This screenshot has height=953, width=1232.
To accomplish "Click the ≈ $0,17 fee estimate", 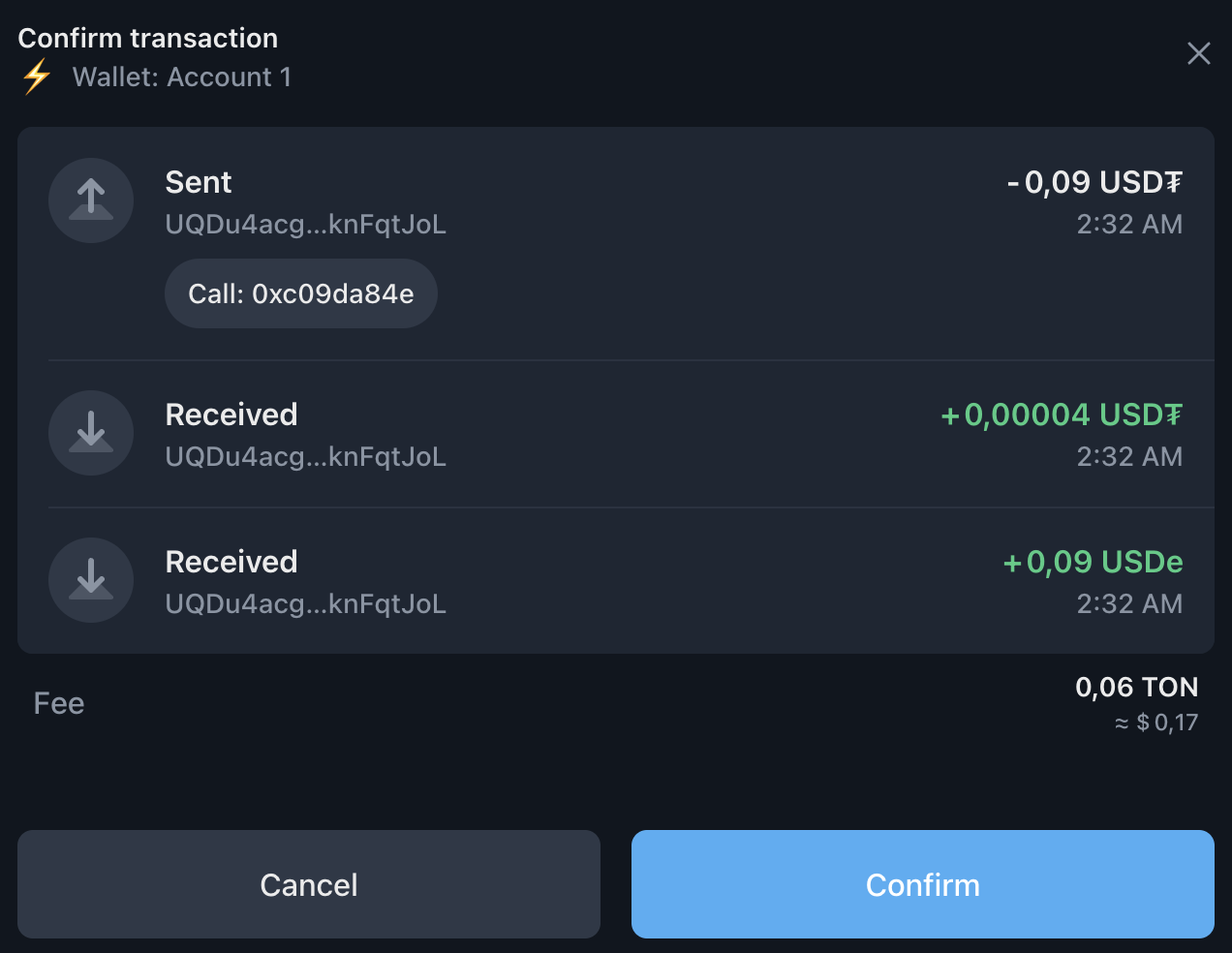I will pyautogui.click(x=1156, y=722).
